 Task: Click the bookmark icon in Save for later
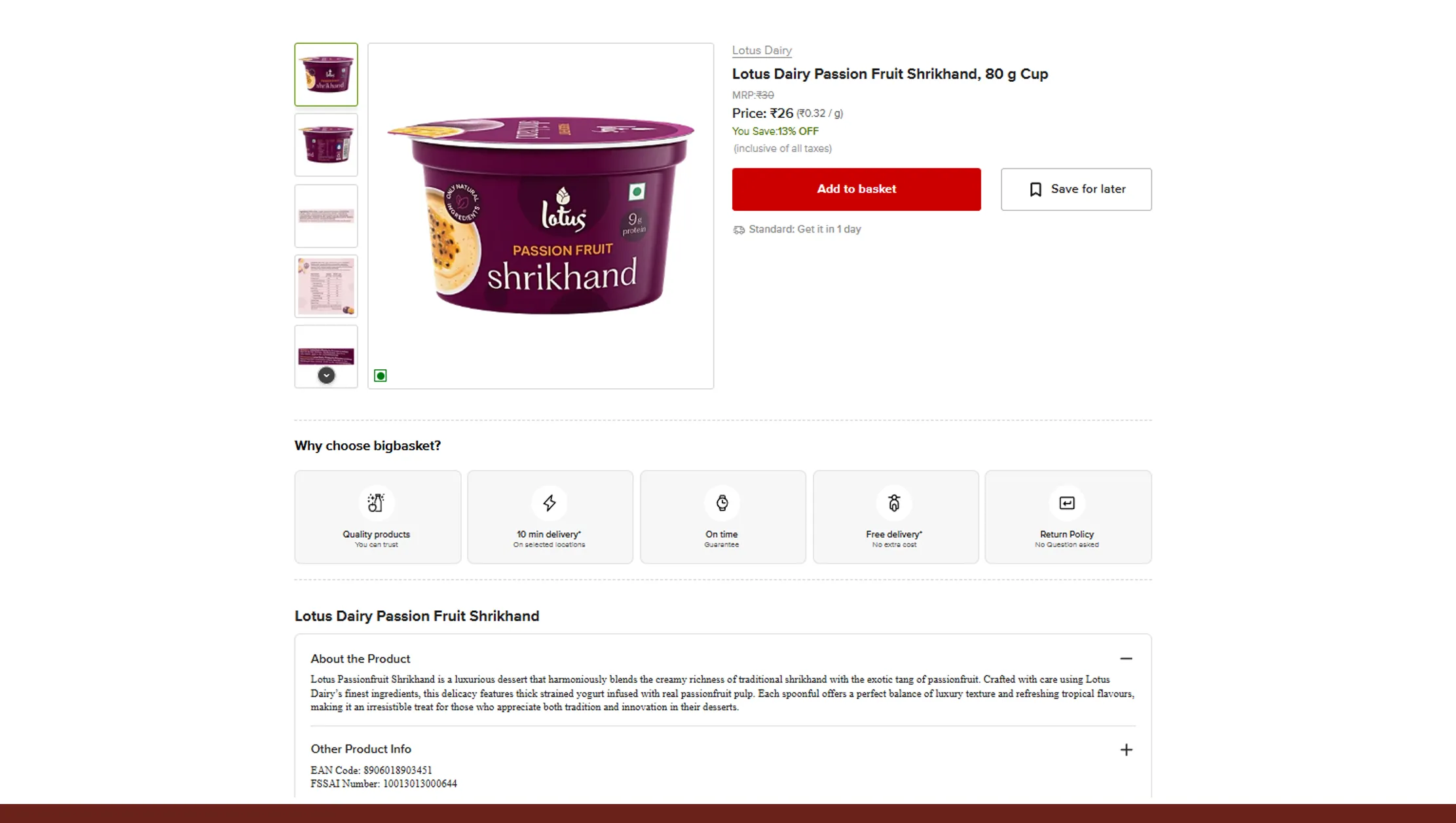[x=1036, y=189]
